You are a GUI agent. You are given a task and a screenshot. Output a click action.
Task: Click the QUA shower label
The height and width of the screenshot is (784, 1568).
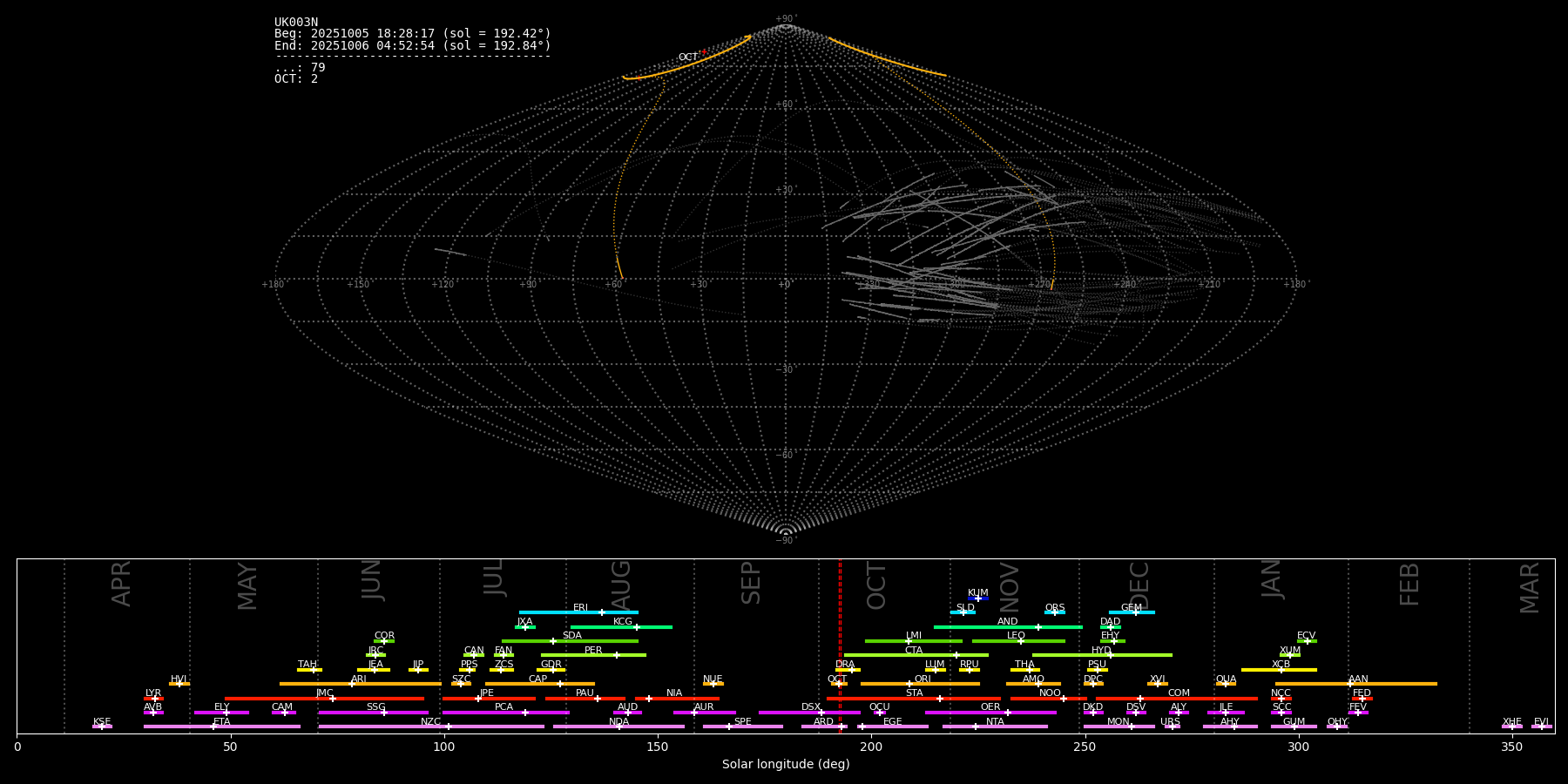click(x=1227, y=679)
